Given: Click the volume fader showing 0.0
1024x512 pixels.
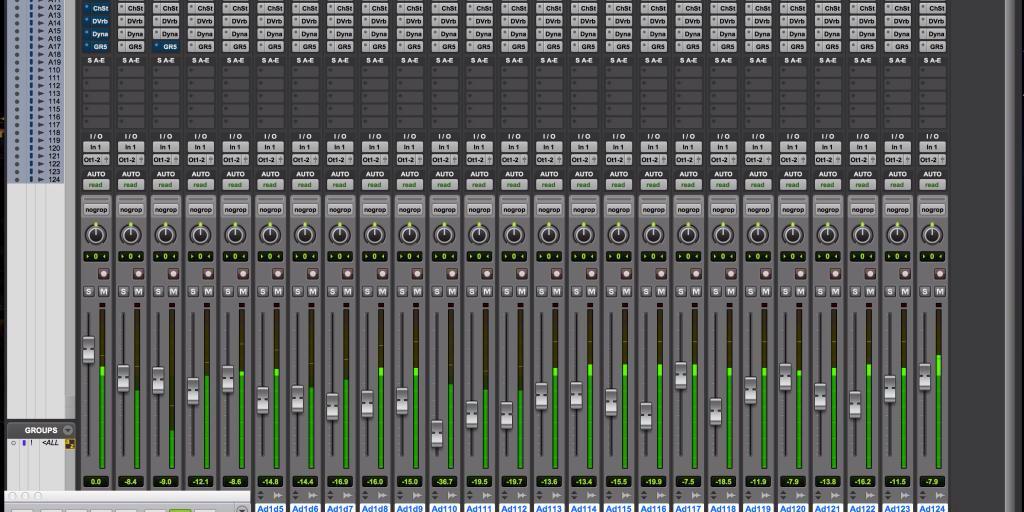Looking at the screenshot, I should click(x=88, y=349).
